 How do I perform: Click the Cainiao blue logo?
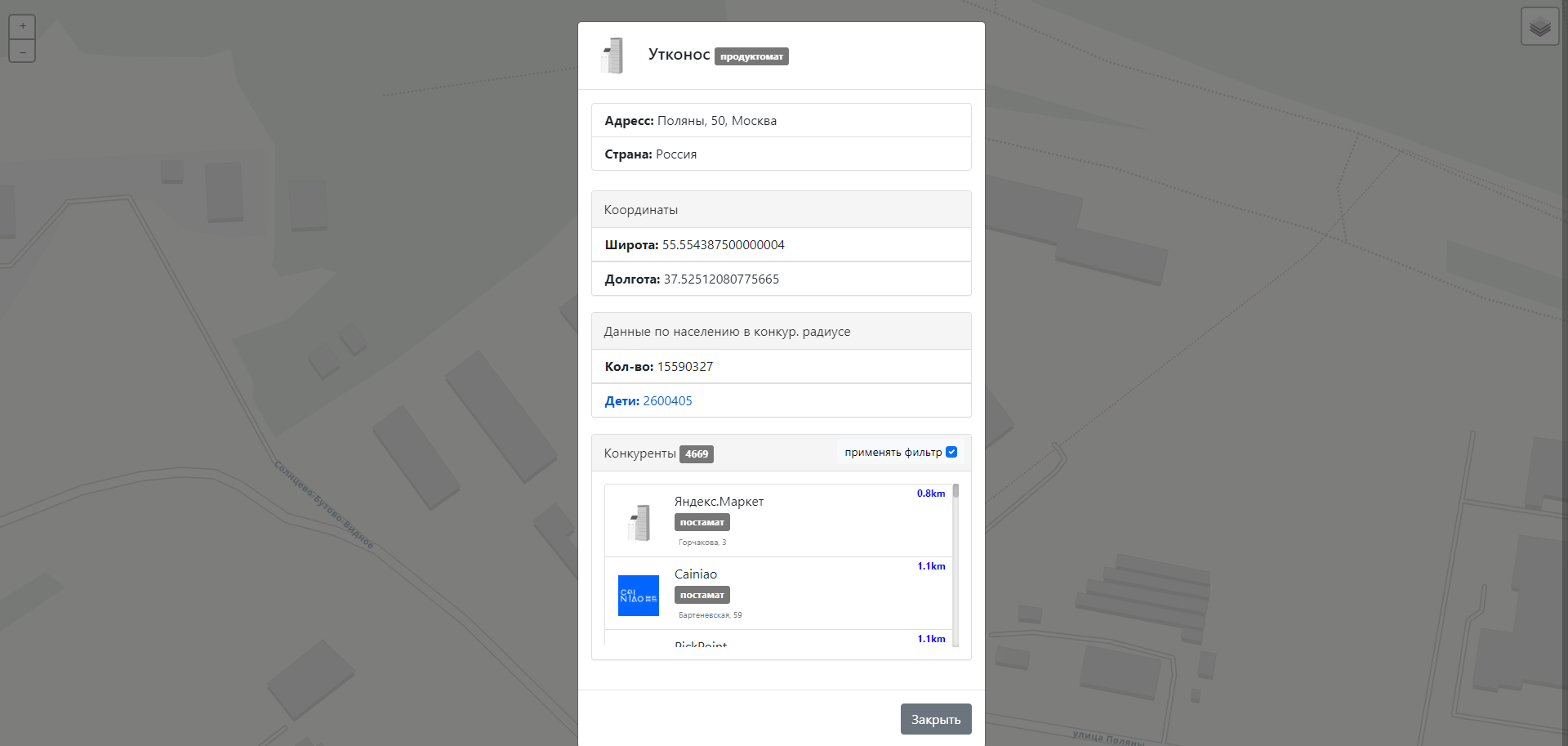[x=639, y=596]
